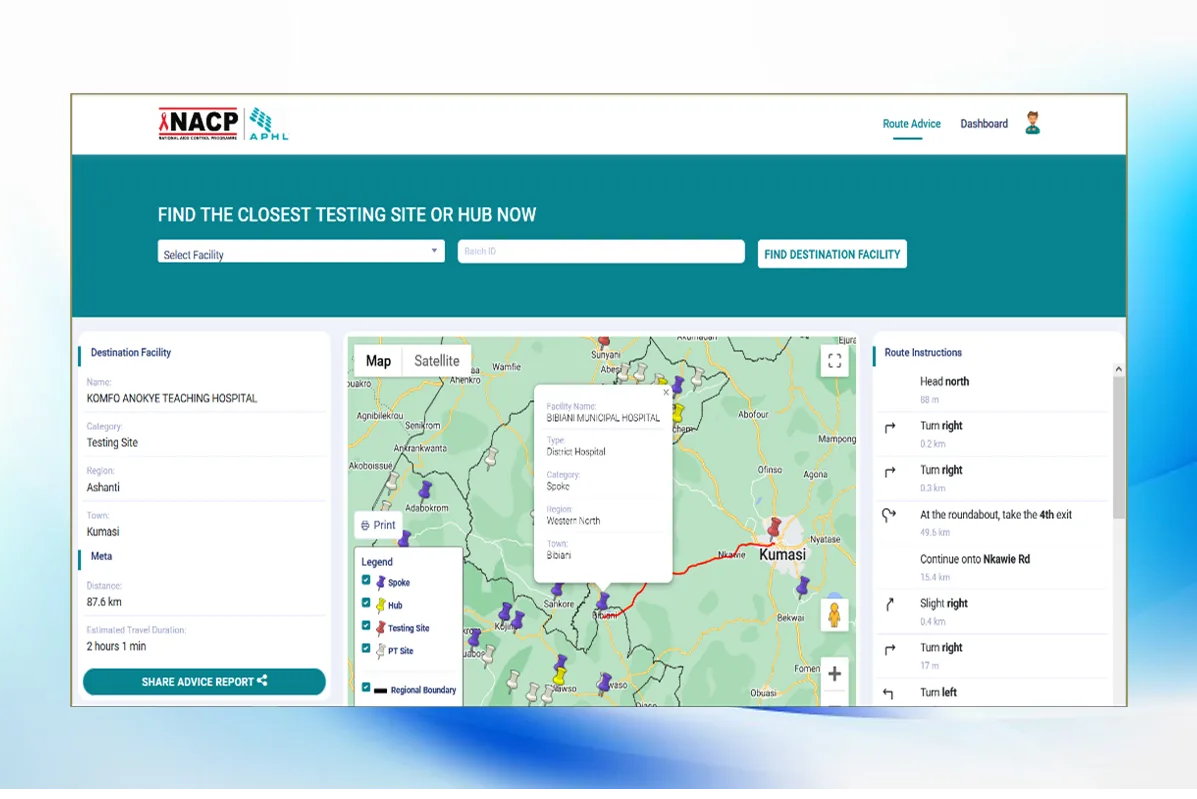Click the purple pin southeast of Kumasi
The image size is (1197, 799).
pyautogui.click(x=802, y=586)
